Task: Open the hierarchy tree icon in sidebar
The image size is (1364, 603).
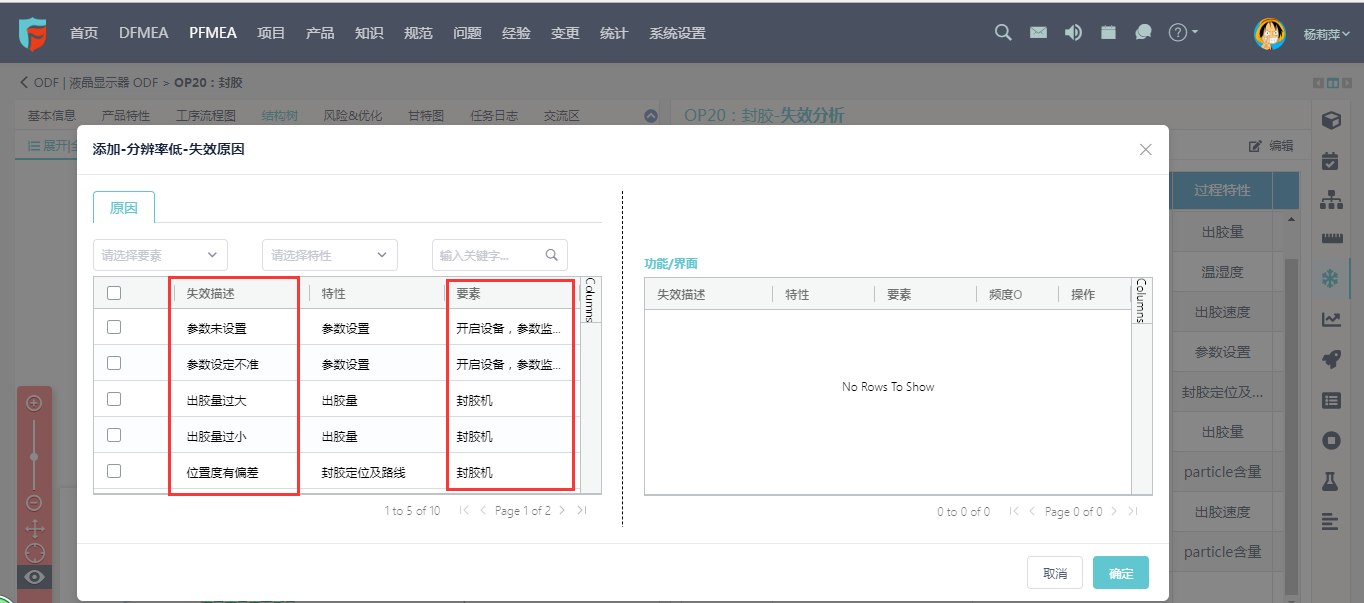Action: click(1331, 199)
